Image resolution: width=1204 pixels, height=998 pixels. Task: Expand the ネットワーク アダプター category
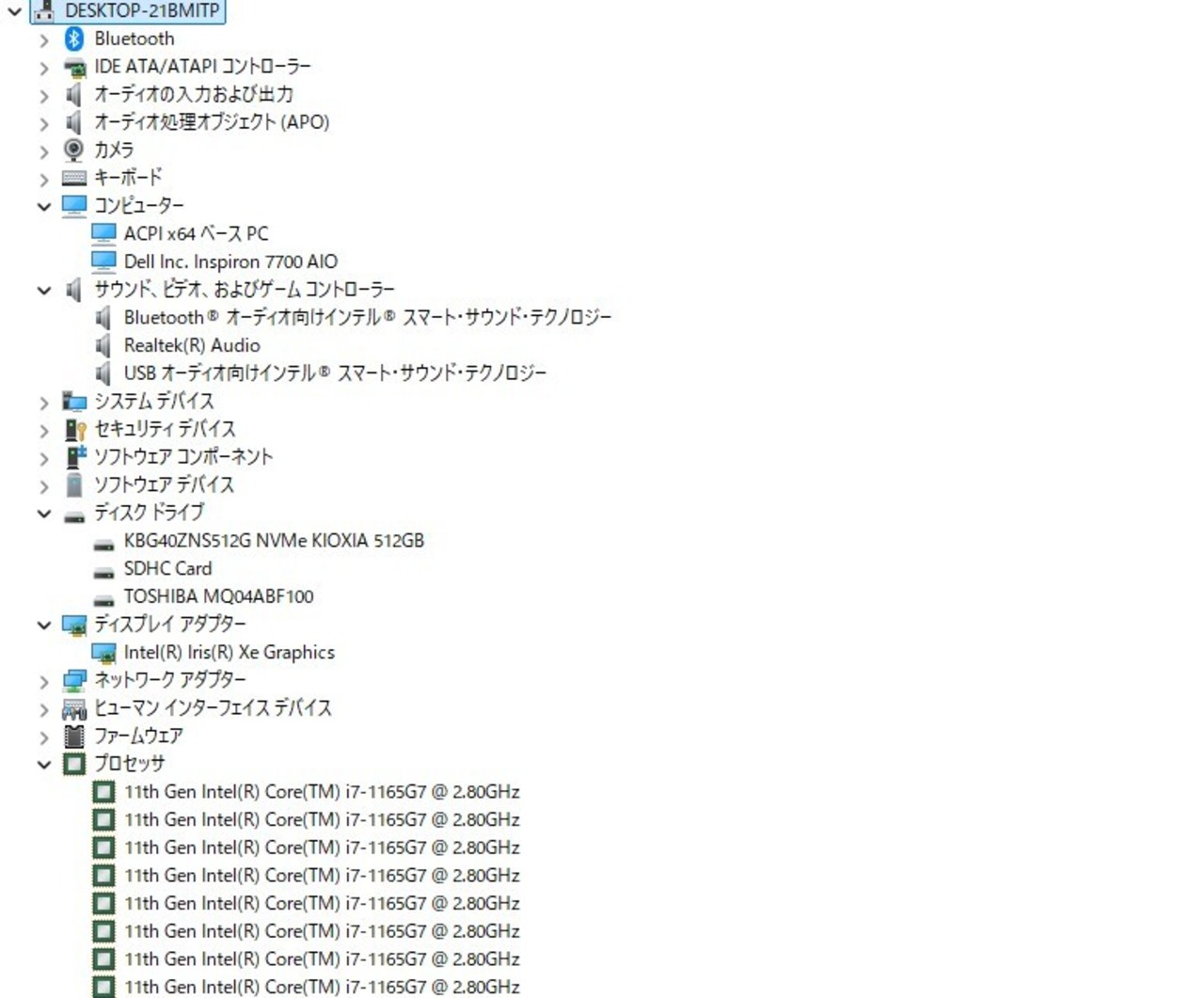43,681
